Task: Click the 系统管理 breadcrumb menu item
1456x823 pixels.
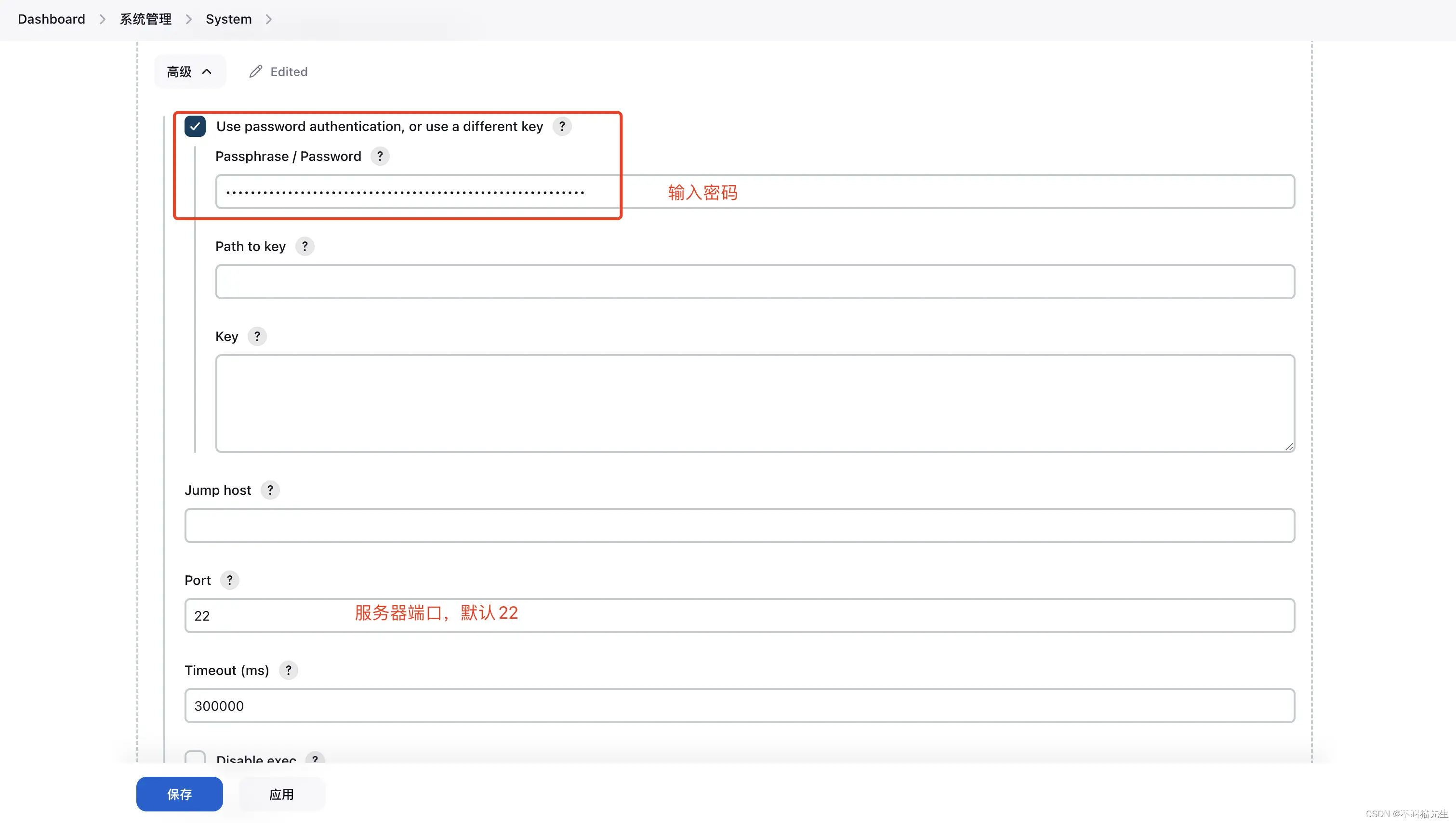Action: coord(145,19)
